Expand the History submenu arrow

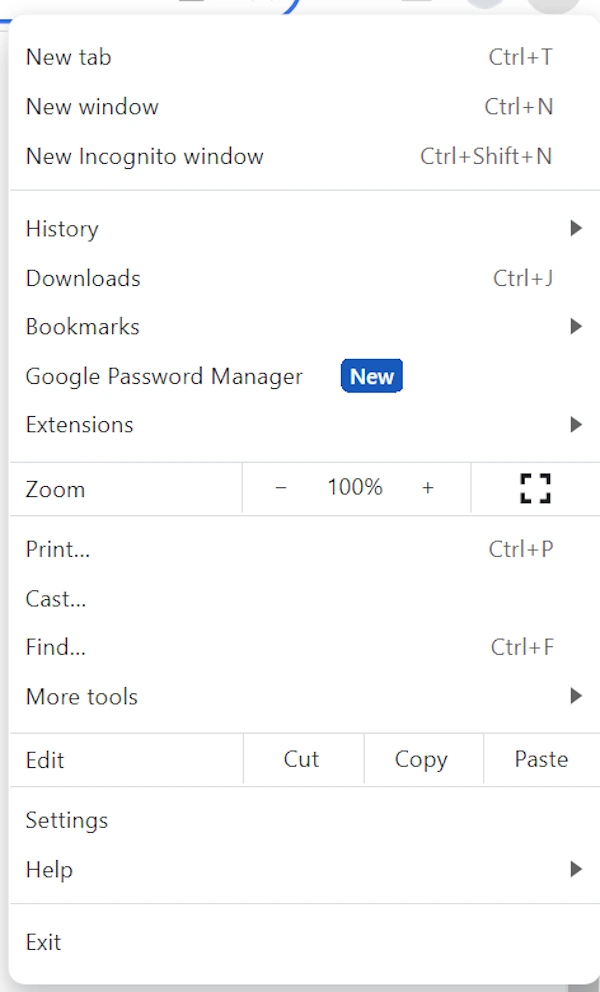click(575, 229)
